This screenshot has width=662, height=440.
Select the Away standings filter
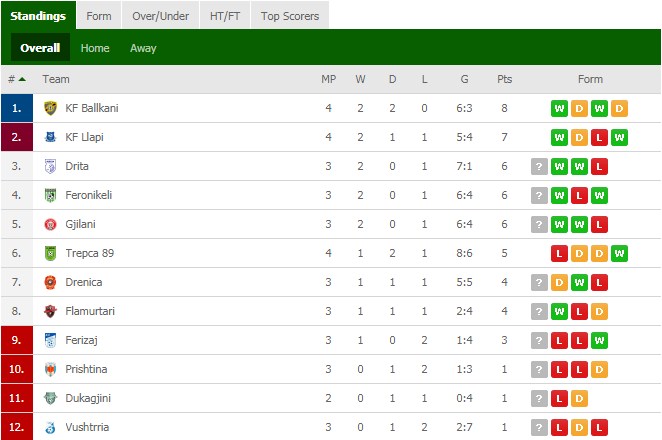(x=143, y=48)
